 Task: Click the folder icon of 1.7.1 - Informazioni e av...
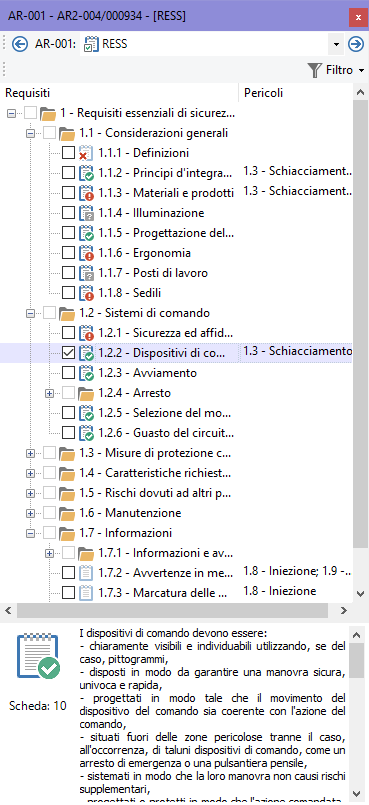tap(86, 553)
